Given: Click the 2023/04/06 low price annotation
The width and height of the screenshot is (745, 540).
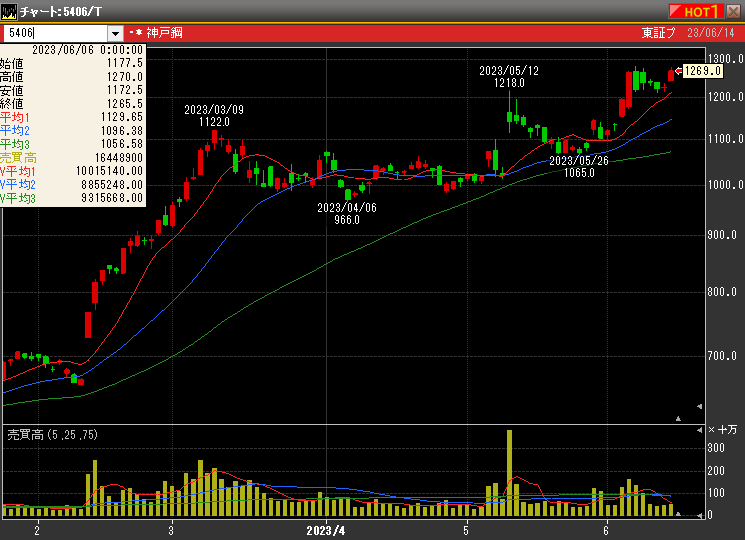Looking at the screenshot, I should (x=347, y=213).
